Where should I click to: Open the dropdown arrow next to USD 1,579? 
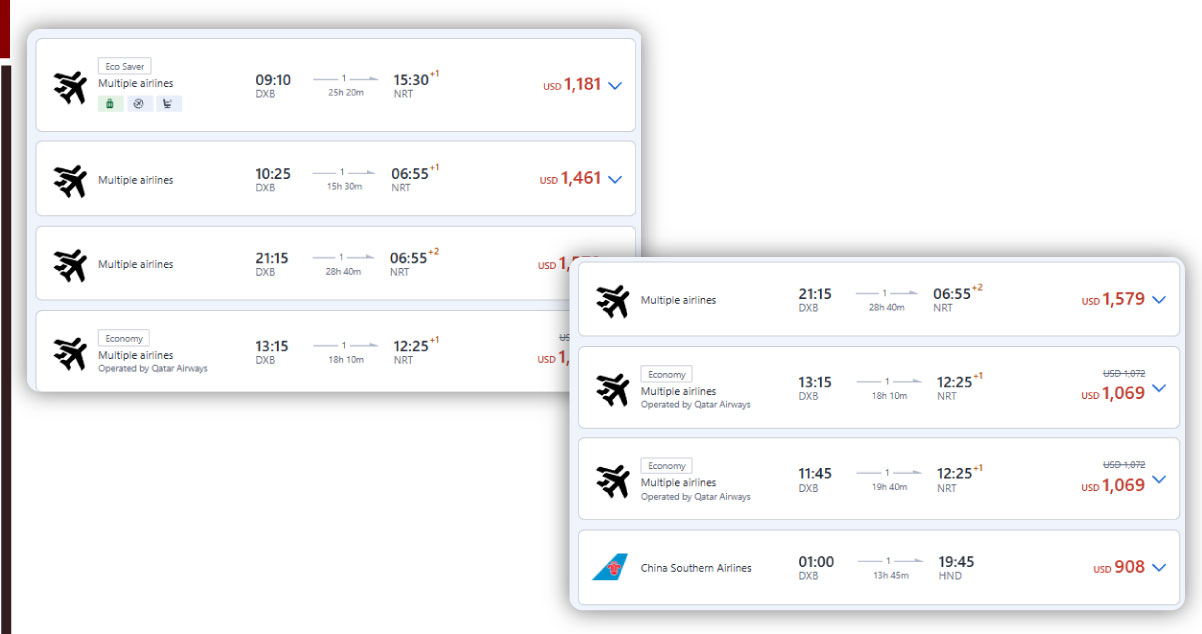[x=1159, y=300]
